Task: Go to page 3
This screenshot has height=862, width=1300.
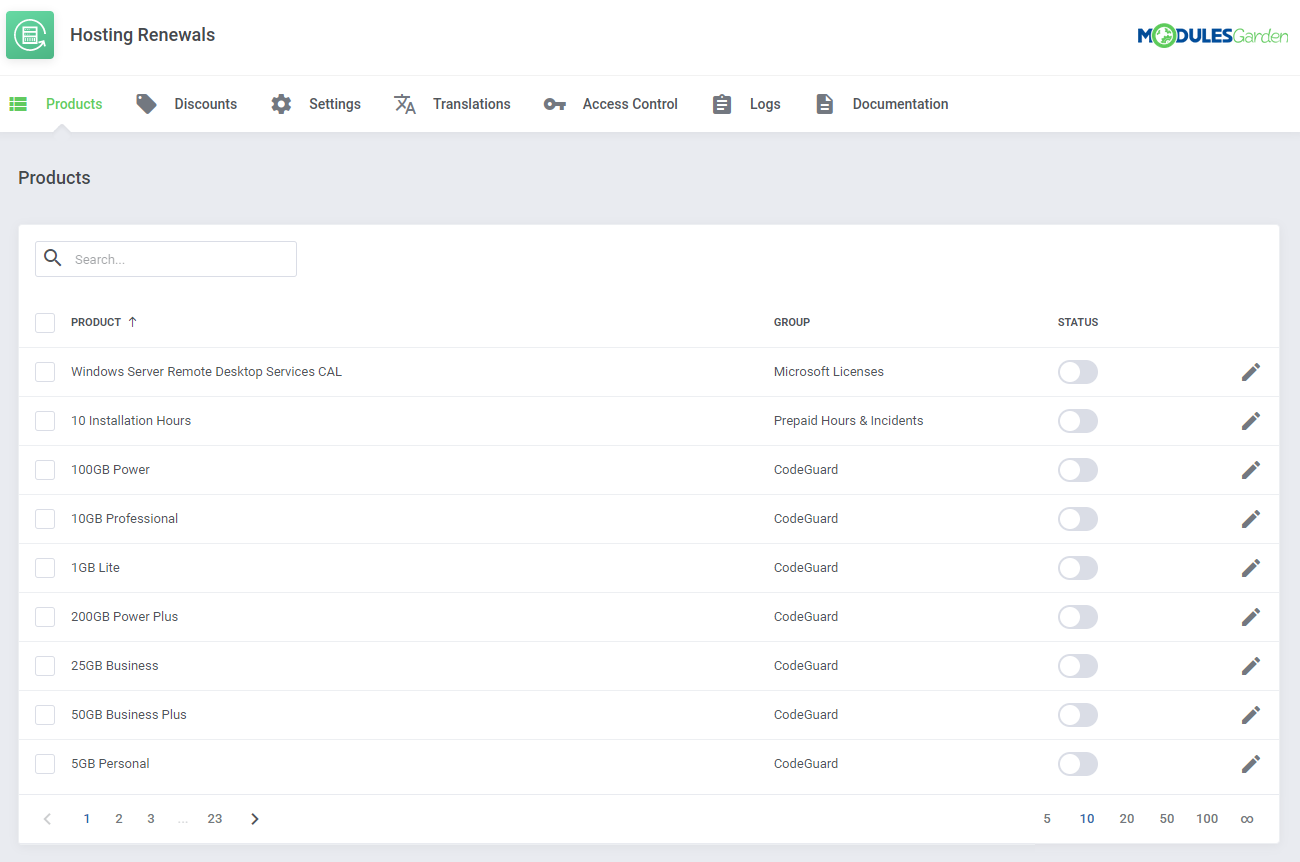Action: 151,819
